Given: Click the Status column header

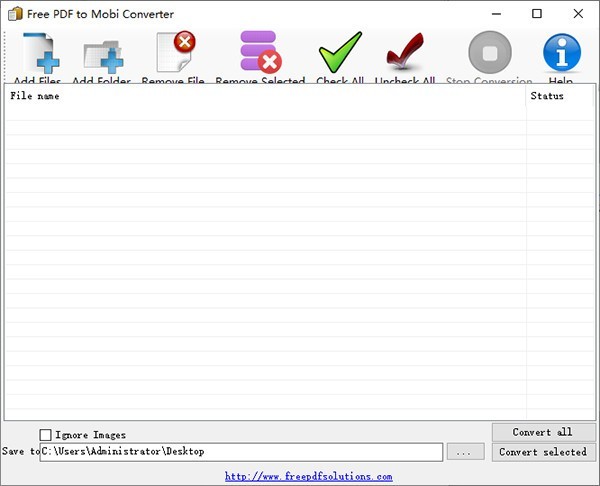Looking at the screenshot, I should [x=560, y=96].
